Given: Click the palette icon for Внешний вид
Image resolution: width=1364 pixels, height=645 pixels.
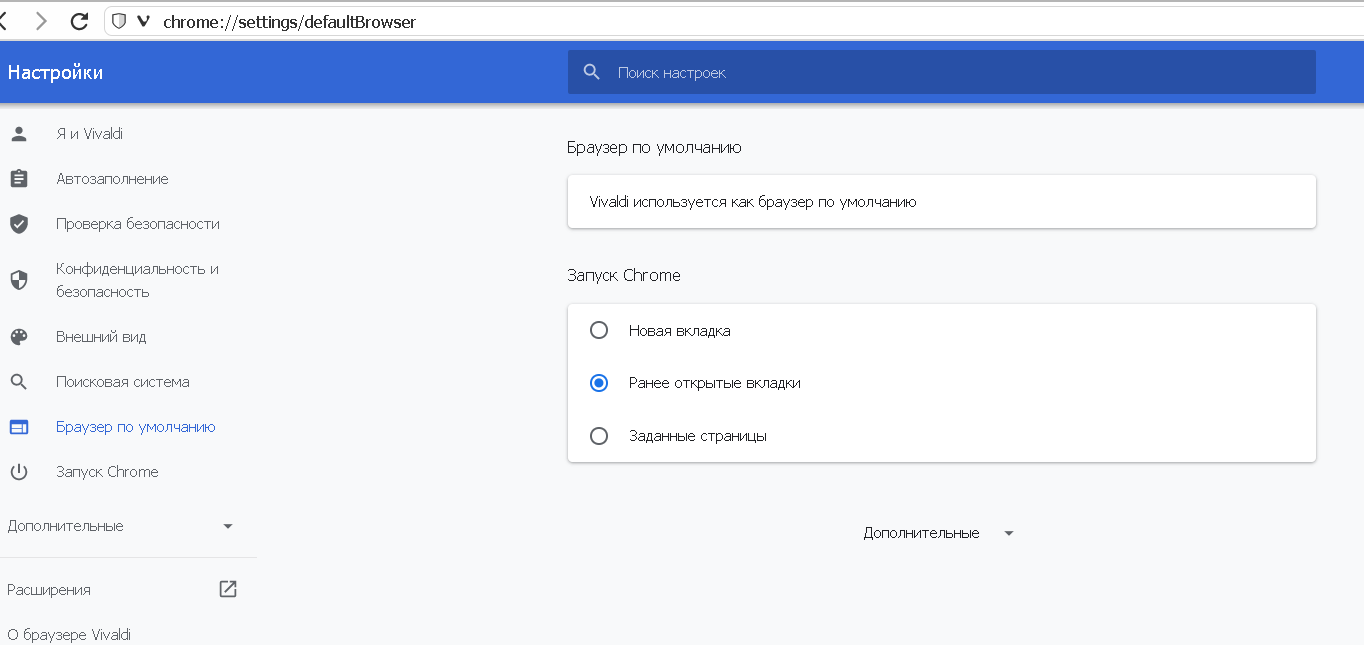Looking at the screenshot, I should [x=19, y=337].
